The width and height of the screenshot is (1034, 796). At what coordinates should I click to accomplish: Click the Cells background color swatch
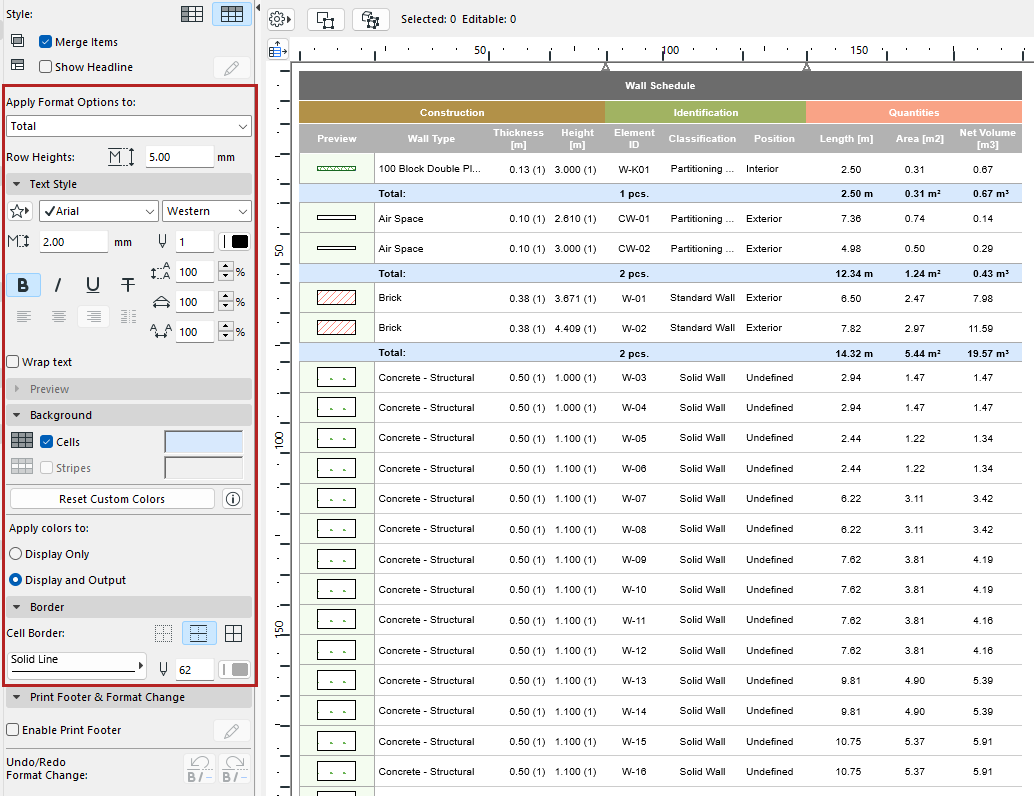click(x=204, y=442)
